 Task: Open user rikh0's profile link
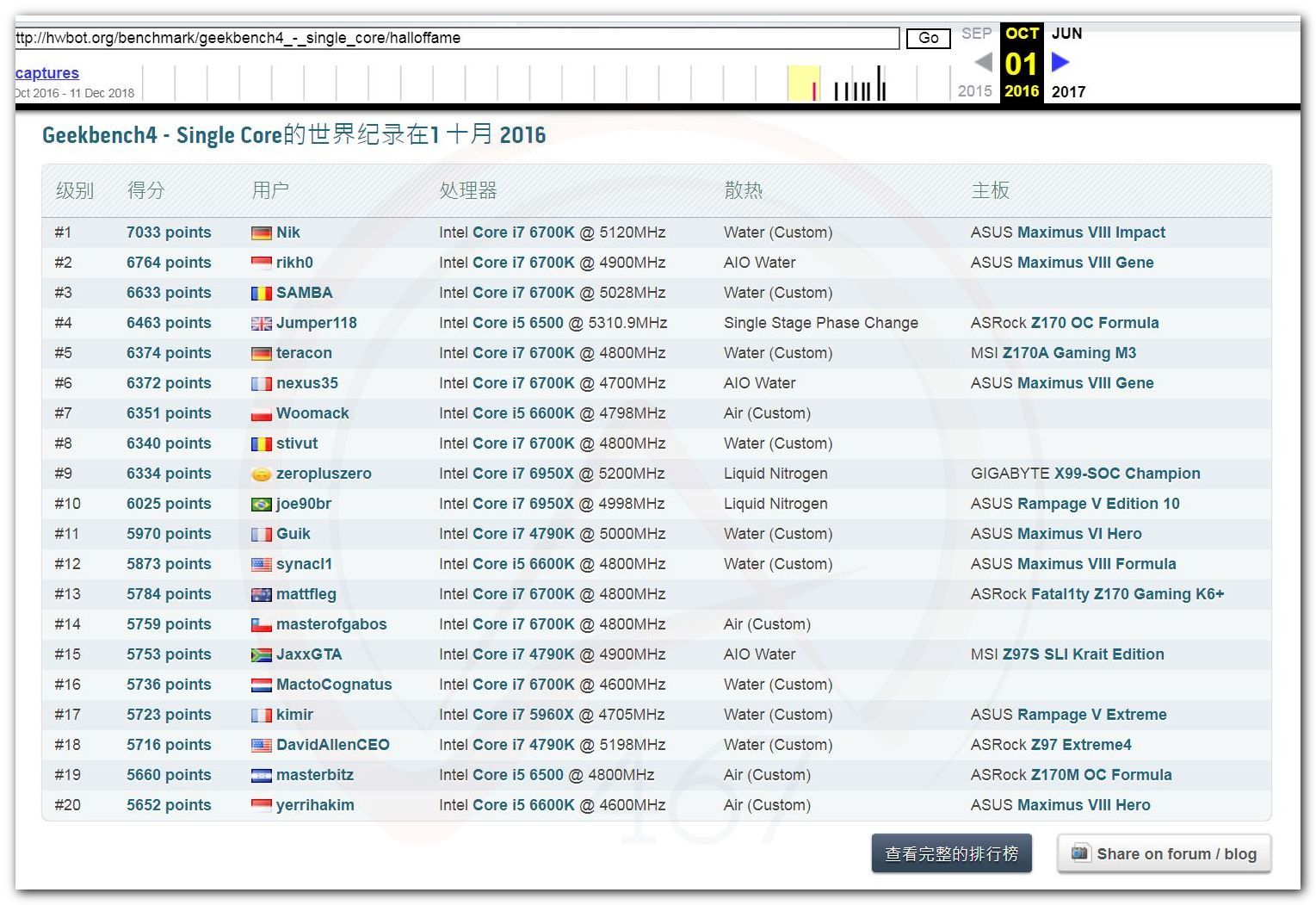click(x=294, y=263)
